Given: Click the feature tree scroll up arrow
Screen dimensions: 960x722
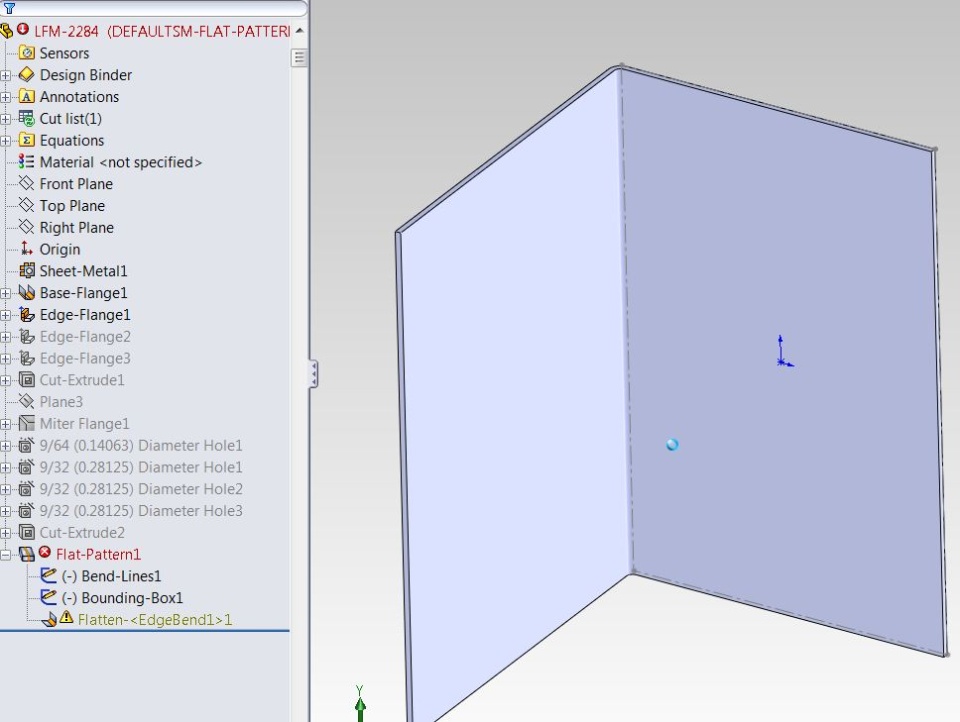Looking at the screenshot, I should [299, 31].
